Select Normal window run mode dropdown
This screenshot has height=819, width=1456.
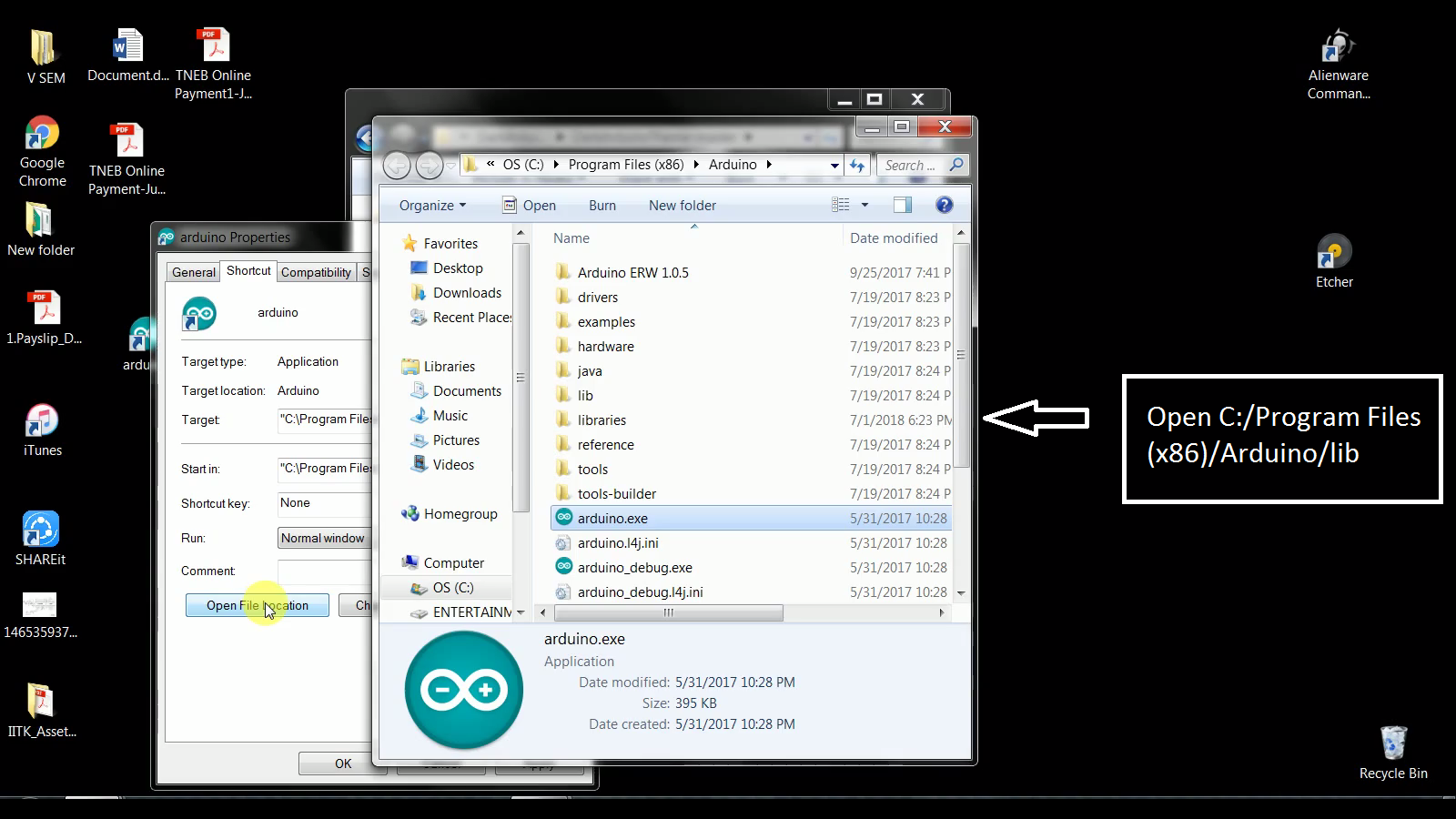point(323,538)
